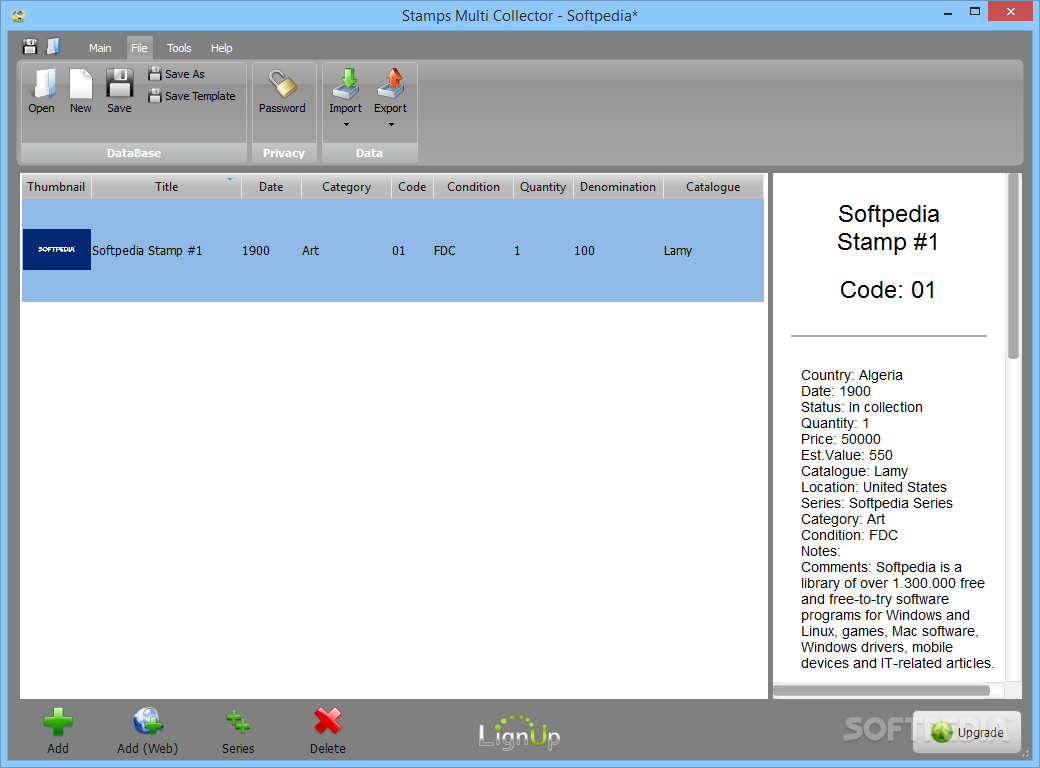The image size is (1040, 768).
Task: Sort by Catalogue column header
Action: [713, 187]
